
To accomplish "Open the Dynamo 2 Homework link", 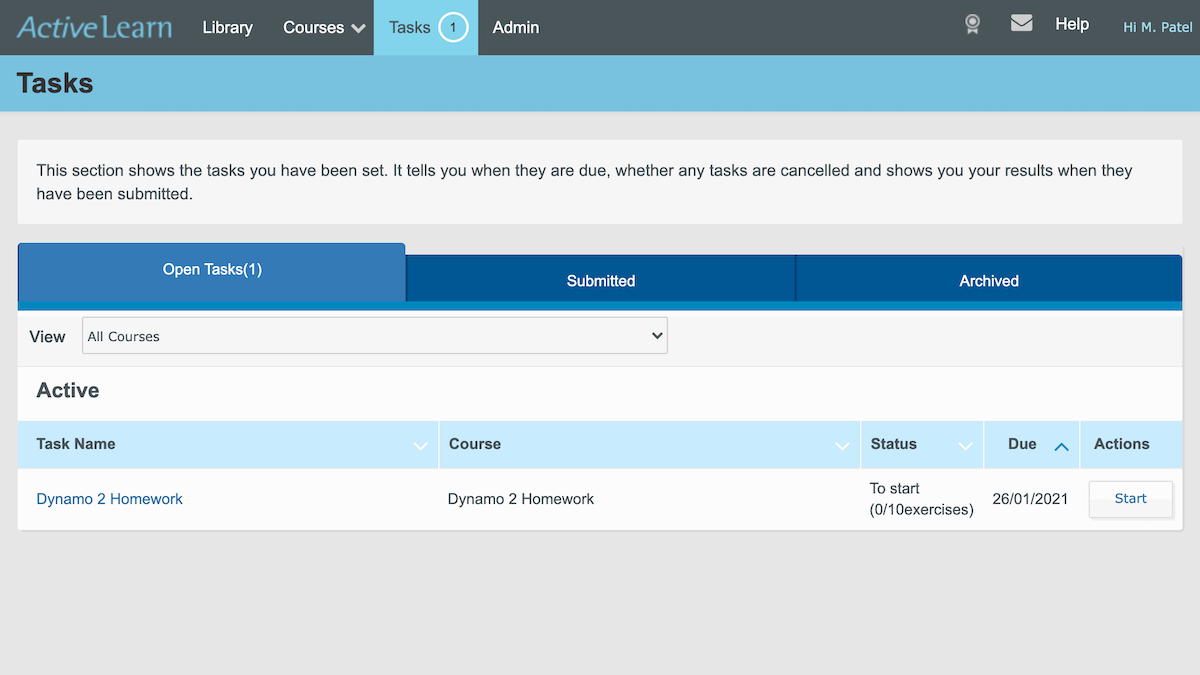I will click(110, 499).
